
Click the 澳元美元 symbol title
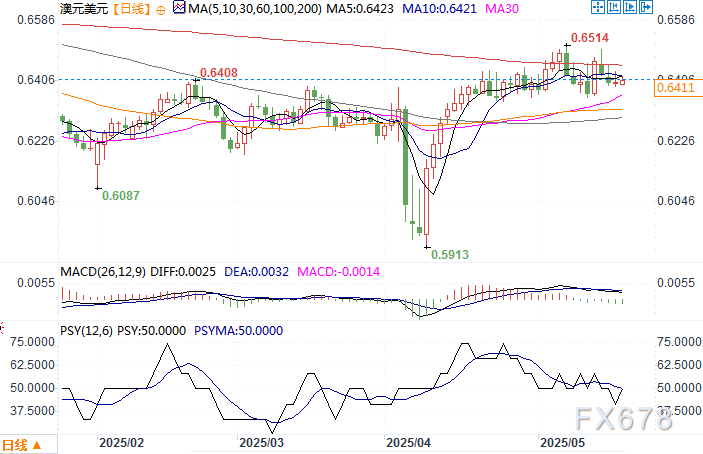point(84,9)
